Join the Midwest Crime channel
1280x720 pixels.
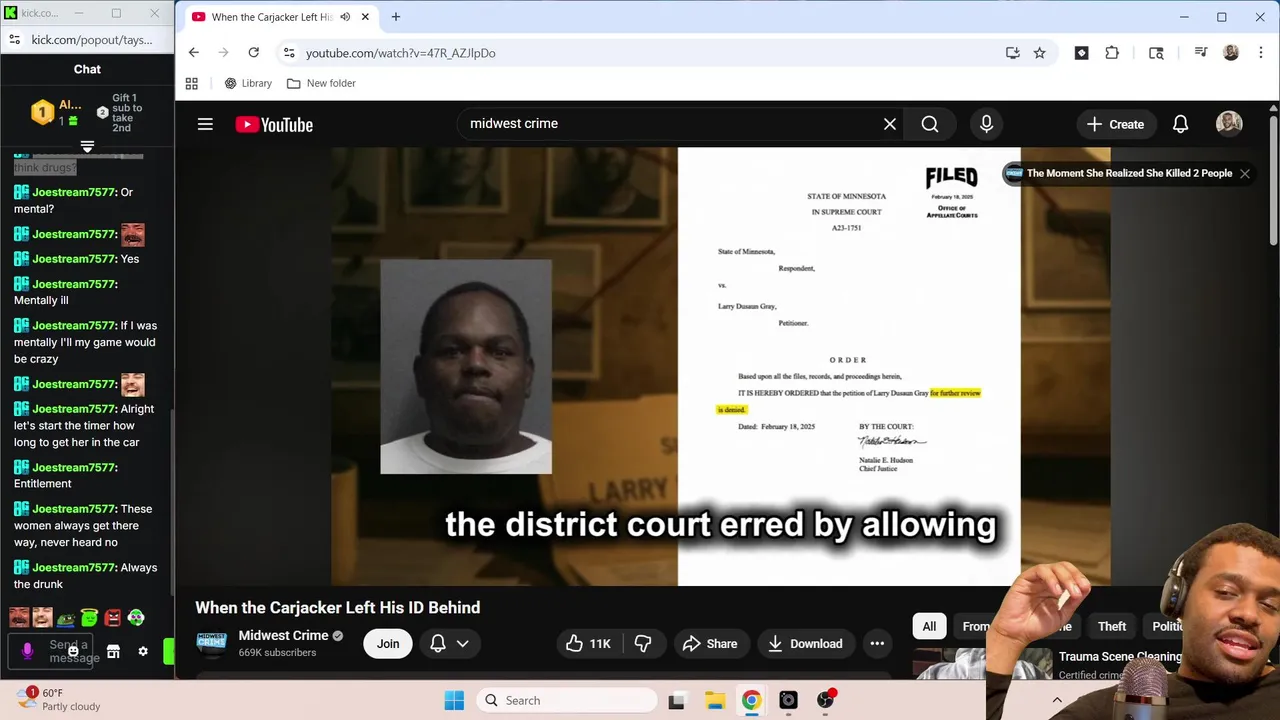(x=388, y=644)
